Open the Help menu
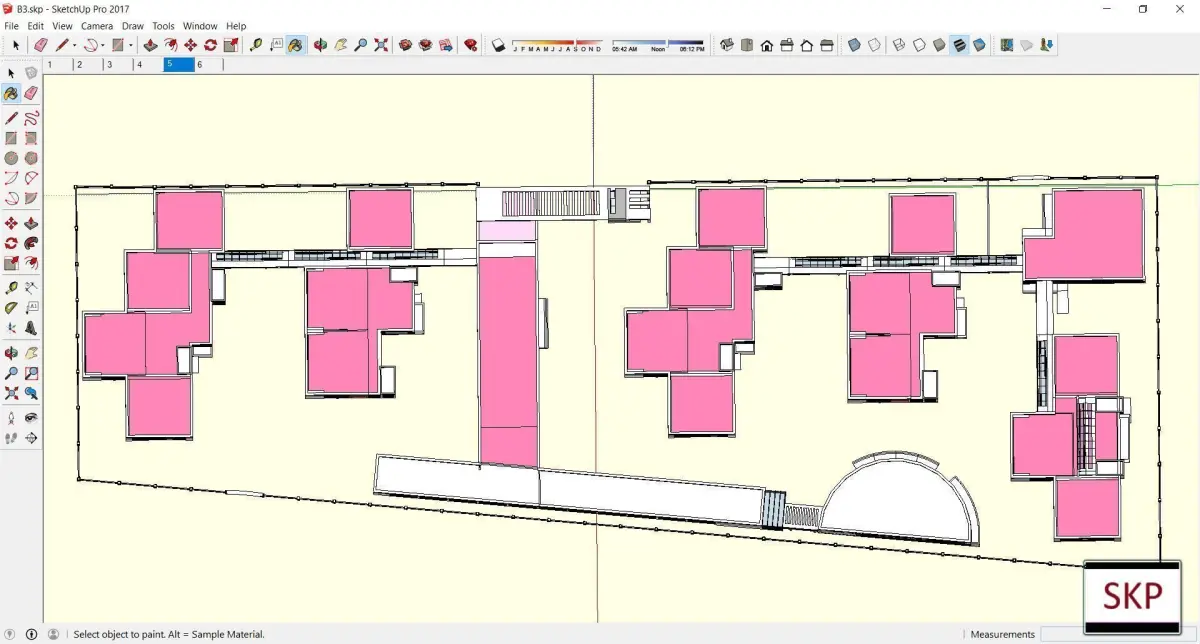1200x644 pixels. pos(236,26)
